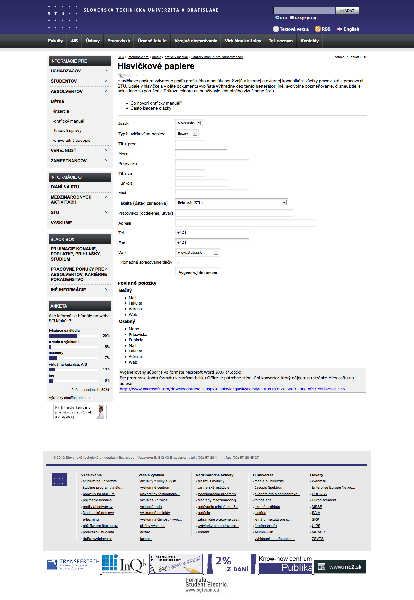Open the faculty selection dropdown
The image size is (414, 600).
(231, 202)
